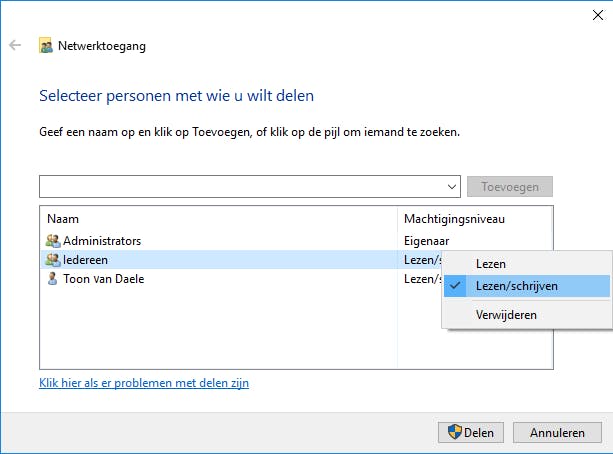Click the back arrow icon
This screenshot has height=454, width=613.
click(15, 45)
